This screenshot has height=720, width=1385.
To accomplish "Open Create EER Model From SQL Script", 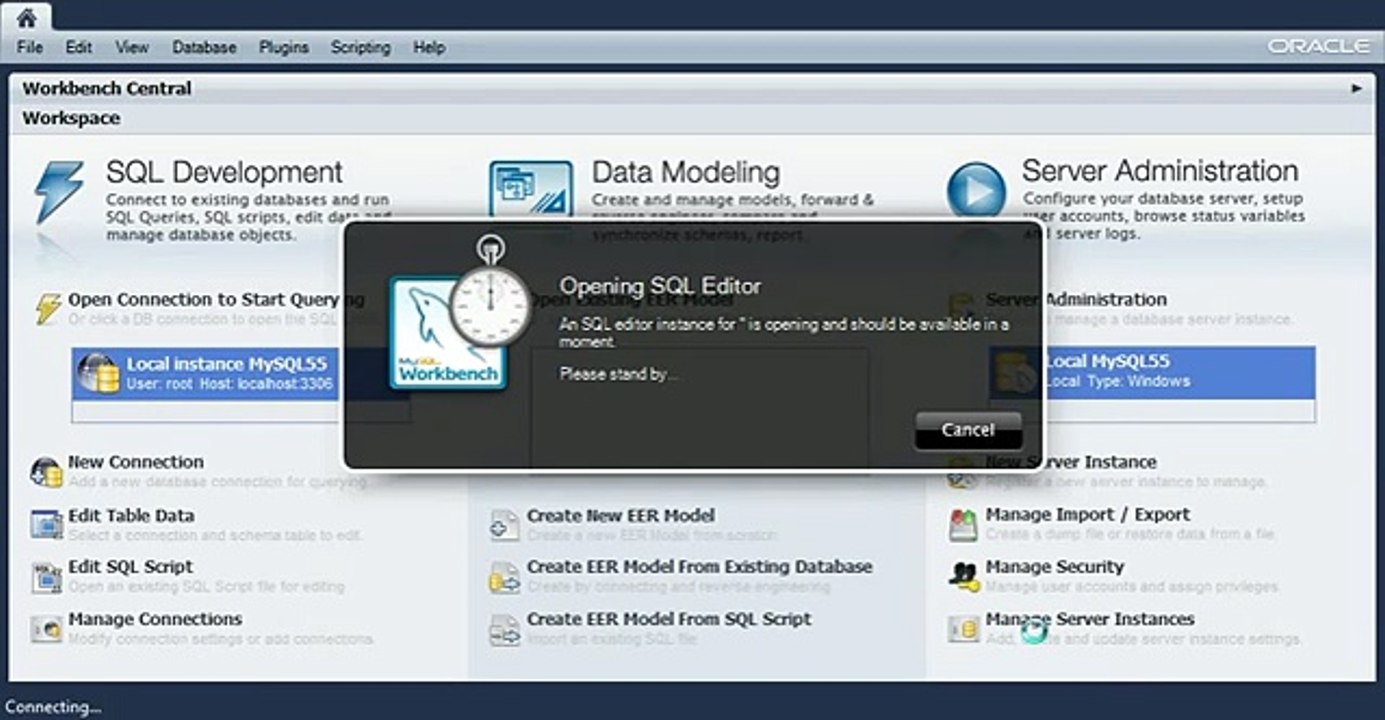I will [x=669, y=619].
